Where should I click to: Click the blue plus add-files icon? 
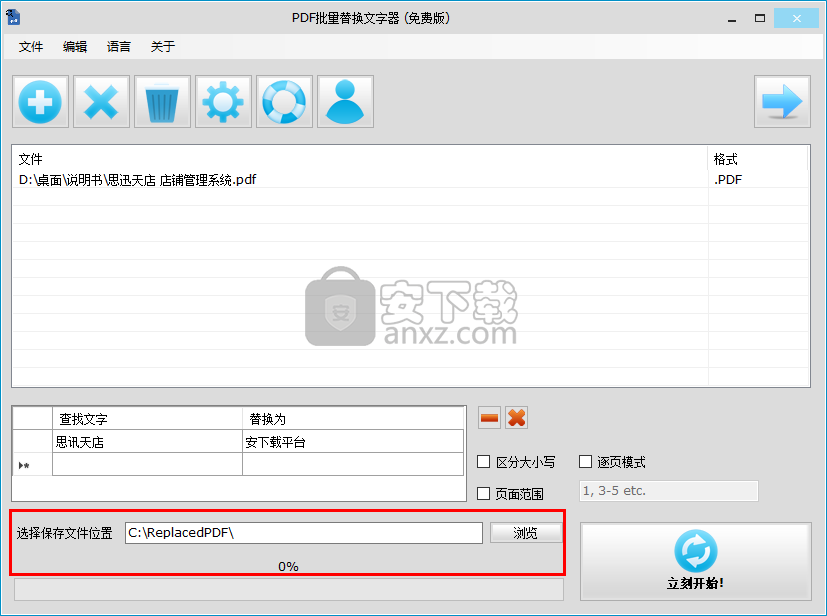(x=41, y=101)
